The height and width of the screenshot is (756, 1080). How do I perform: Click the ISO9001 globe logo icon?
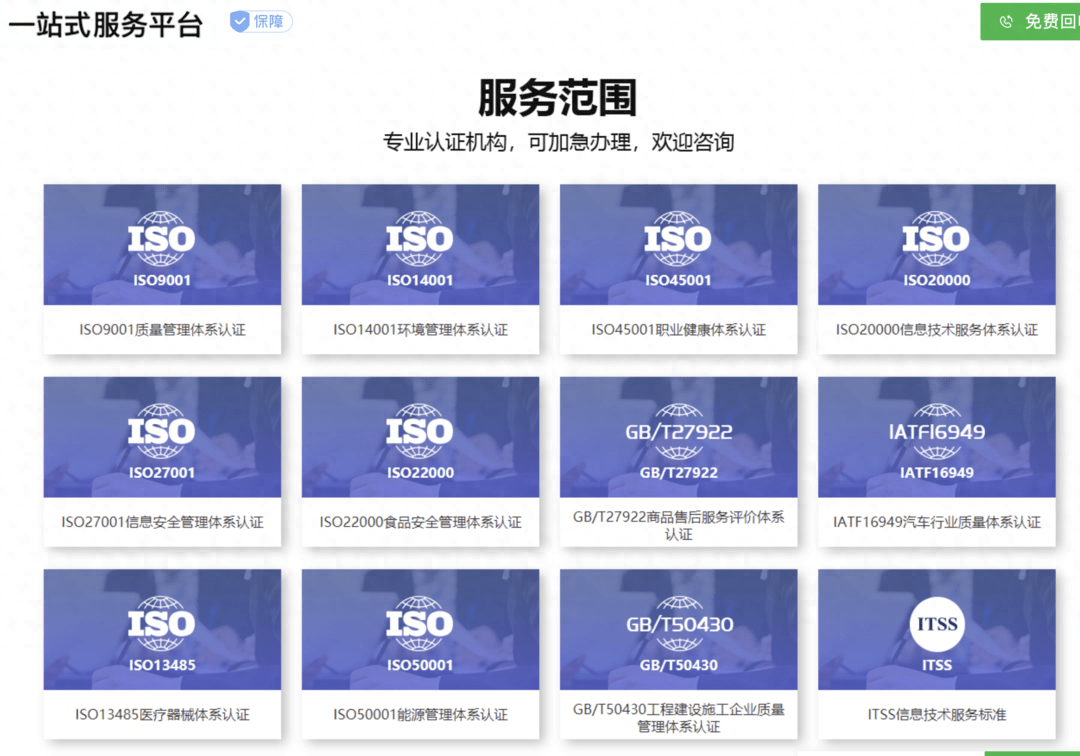click(162, 238)
